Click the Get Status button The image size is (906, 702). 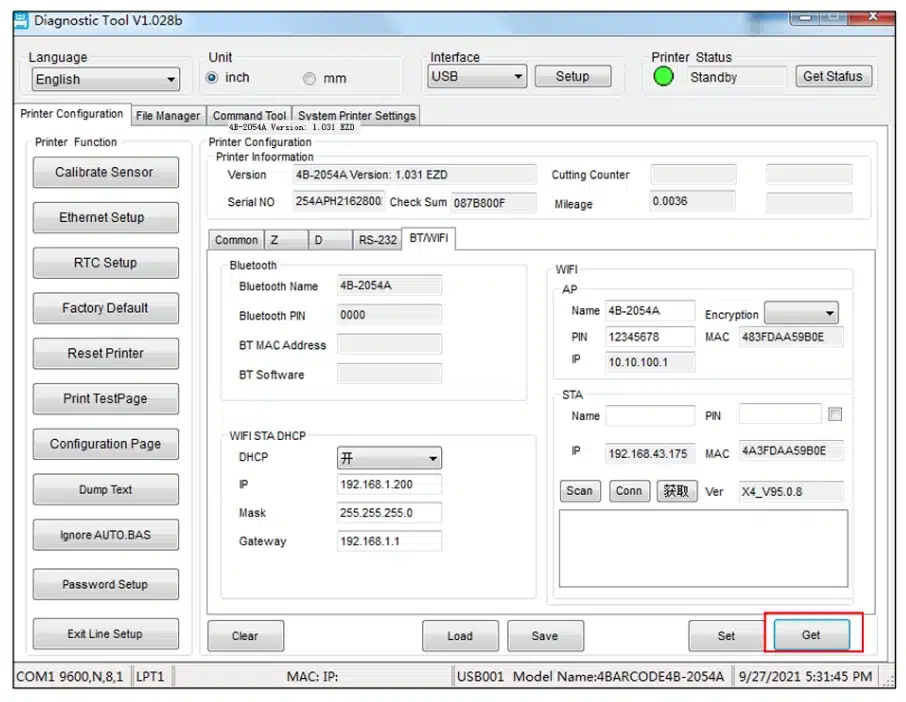click(x=833, y=76)
